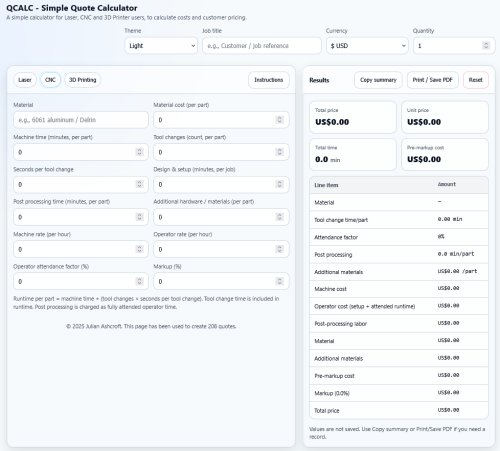Click the Post processing time field
Viewport: 500px width, 451px height.
click(x=81, y=217)
